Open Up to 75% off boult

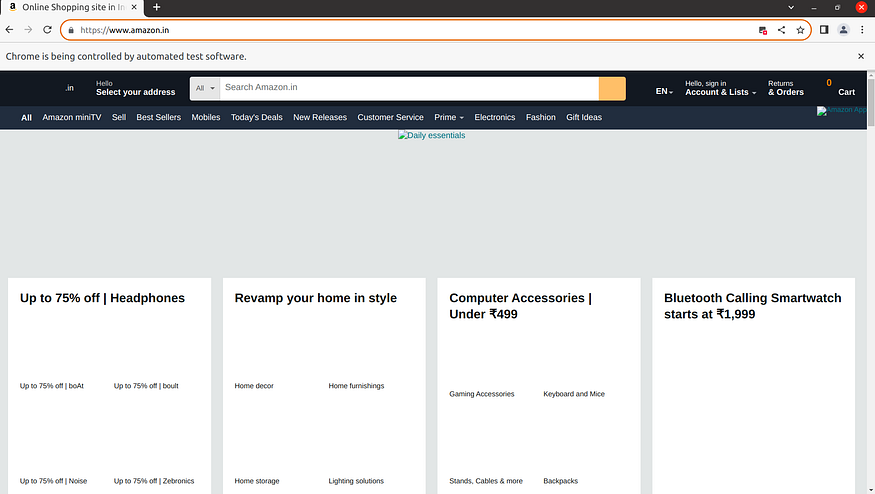146,386
